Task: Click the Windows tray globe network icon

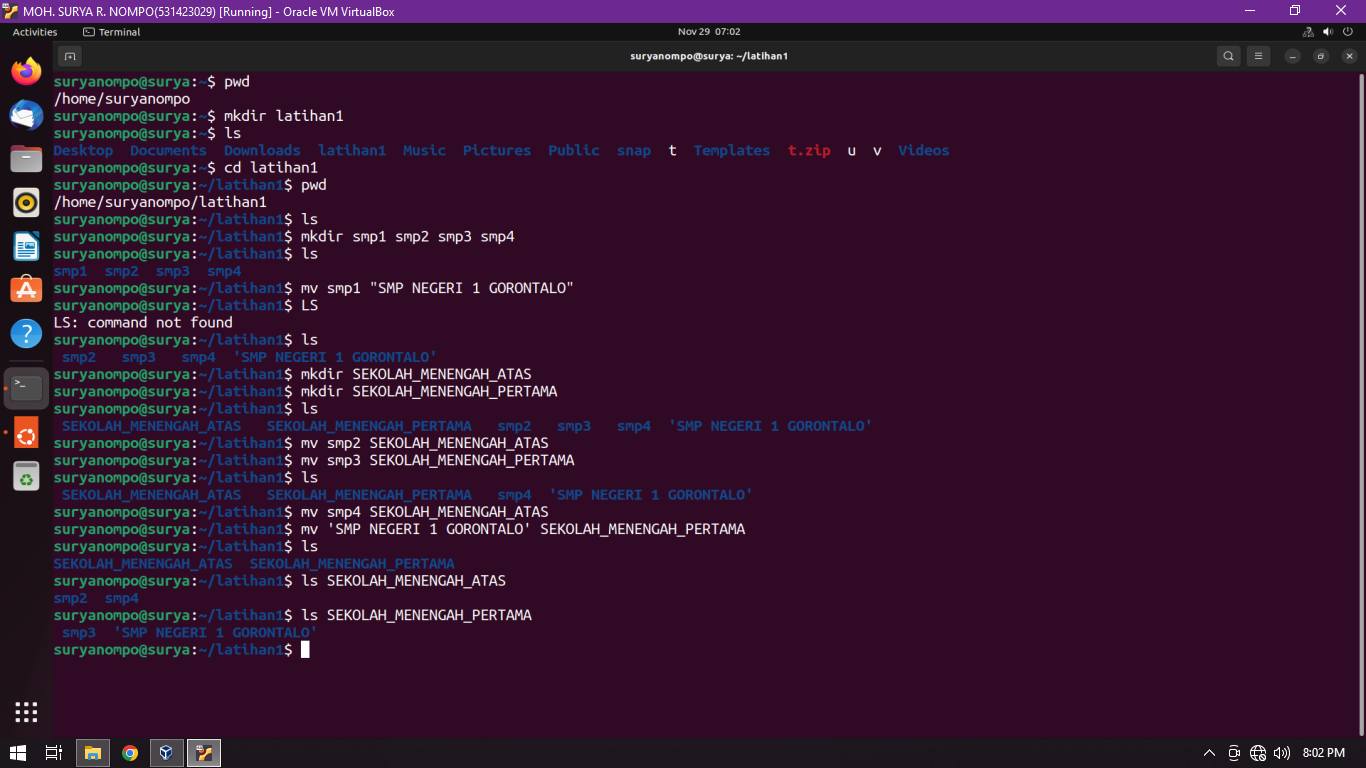Action: [1258, 753]
